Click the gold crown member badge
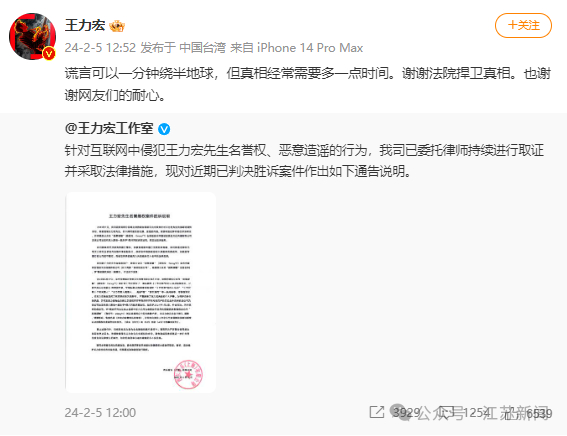The height and width of the screenshot is (436, 567). pos(117,26)
